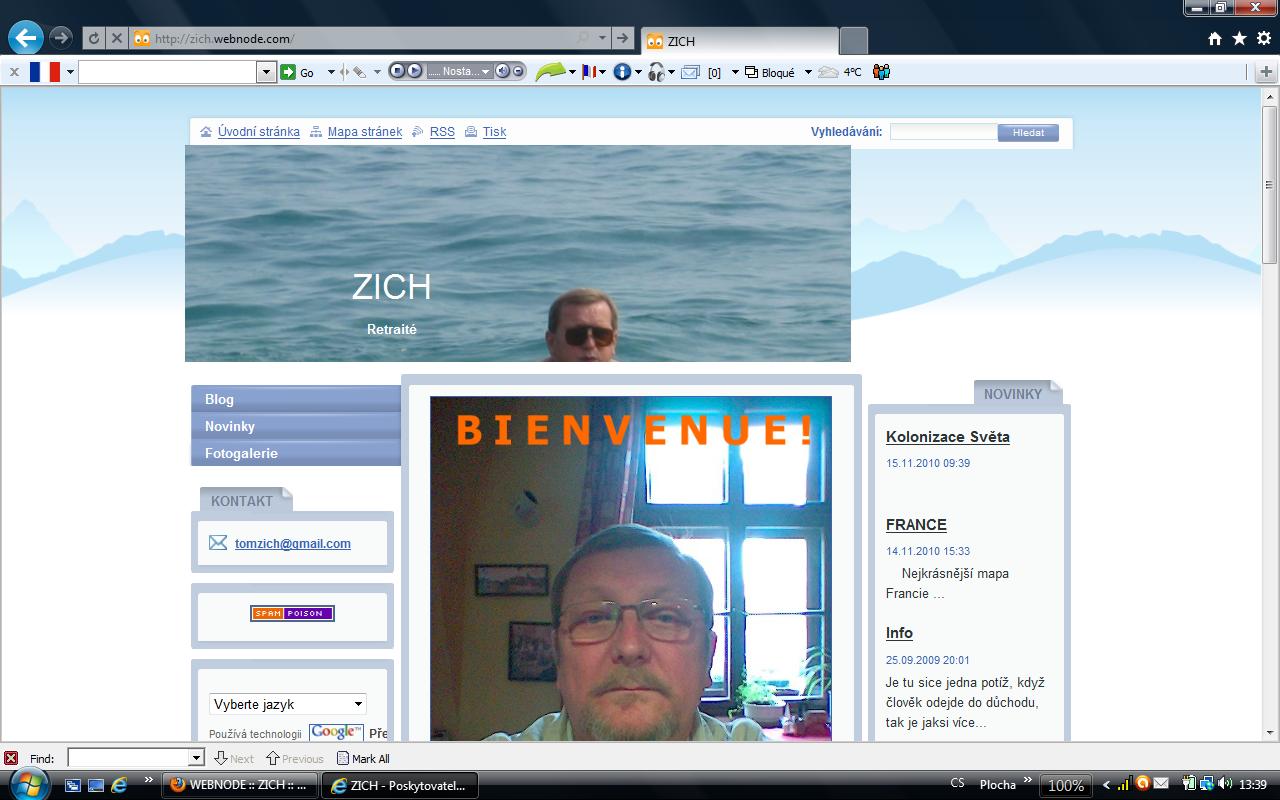Expand the Vyberte jazyk language dropdown
1280x800 pixels.
click(358, 704)
